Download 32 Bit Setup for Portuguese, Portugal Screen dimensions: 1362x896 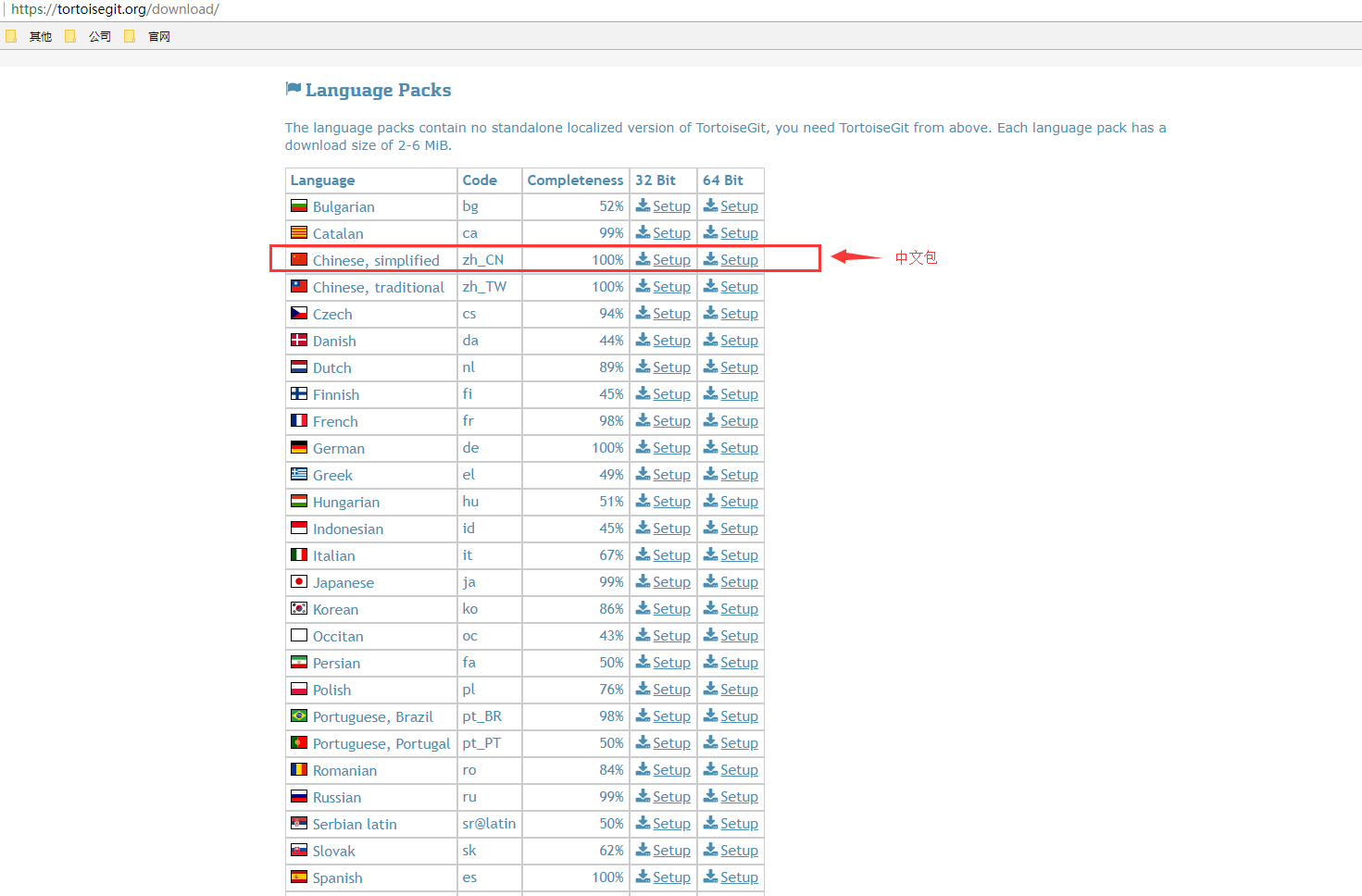(x=663, y=743)
